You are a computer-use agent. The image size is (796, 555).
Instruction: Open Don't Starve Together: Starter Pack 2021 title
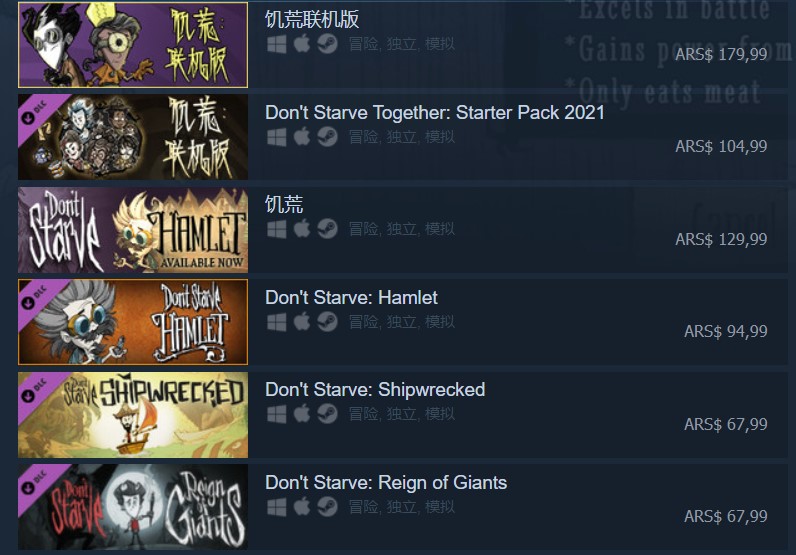(435, 113)
